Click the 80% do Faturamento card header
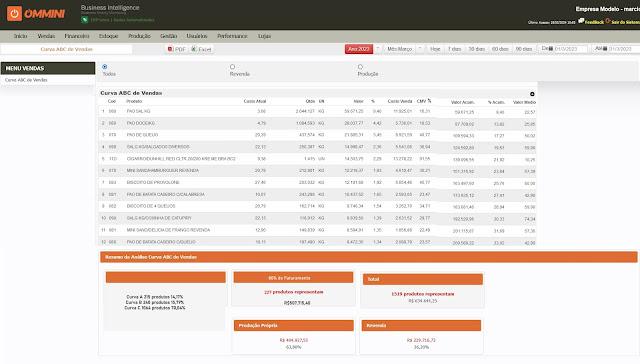Image resolution: width=640 pixels, height=364 pixels. (293, 278)
